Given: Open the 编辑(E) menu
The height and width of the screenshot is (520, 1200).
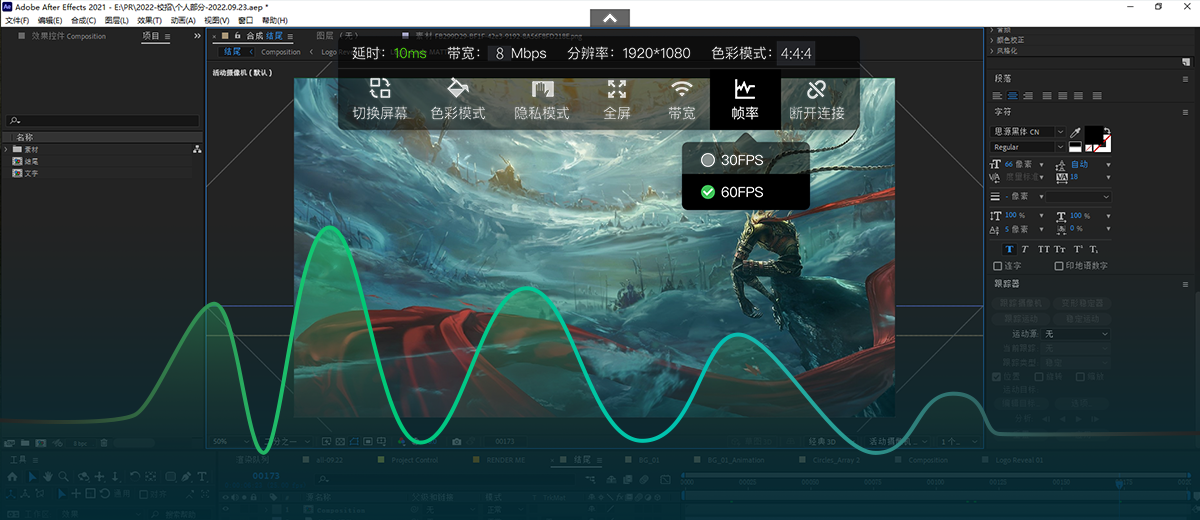Looking at the screenshot, I should 50,20.
